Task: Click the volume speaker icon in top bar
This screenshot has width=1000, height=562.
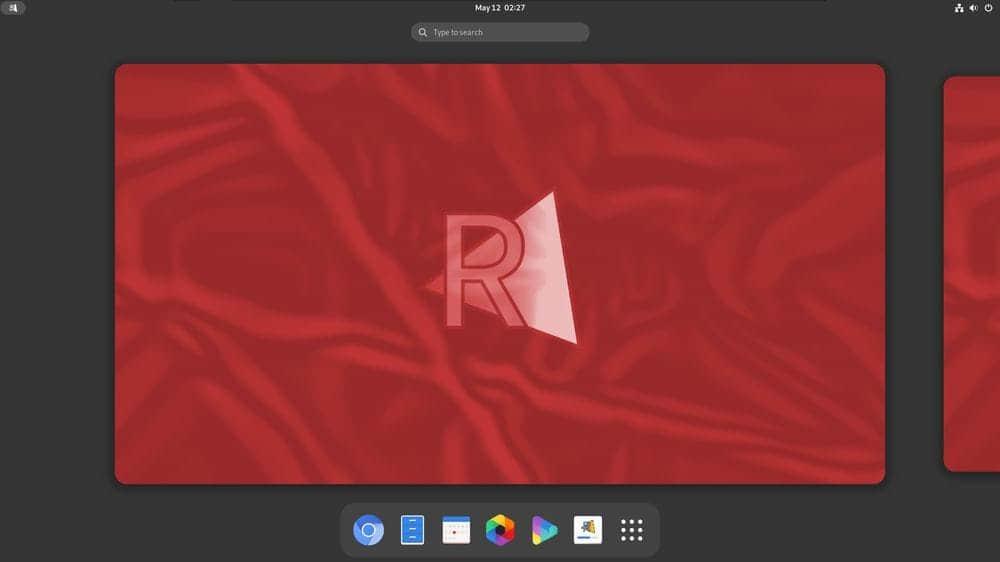Action: tap(973, 8)
